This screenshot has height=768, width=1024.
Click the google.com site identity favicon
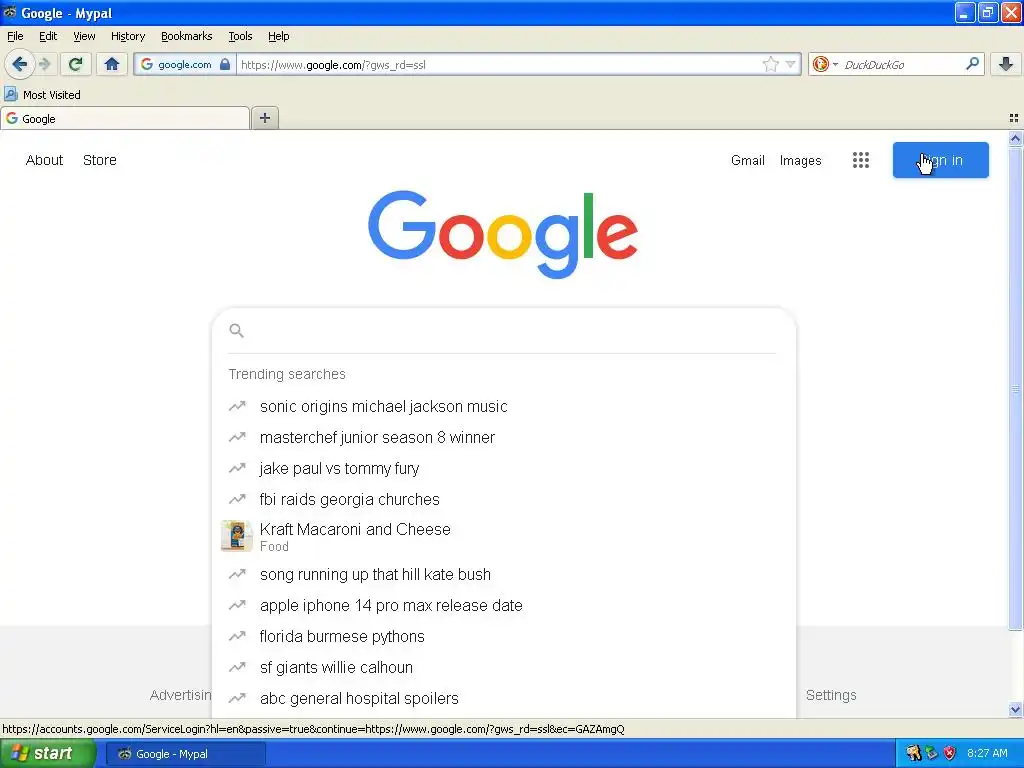[147, 64]
